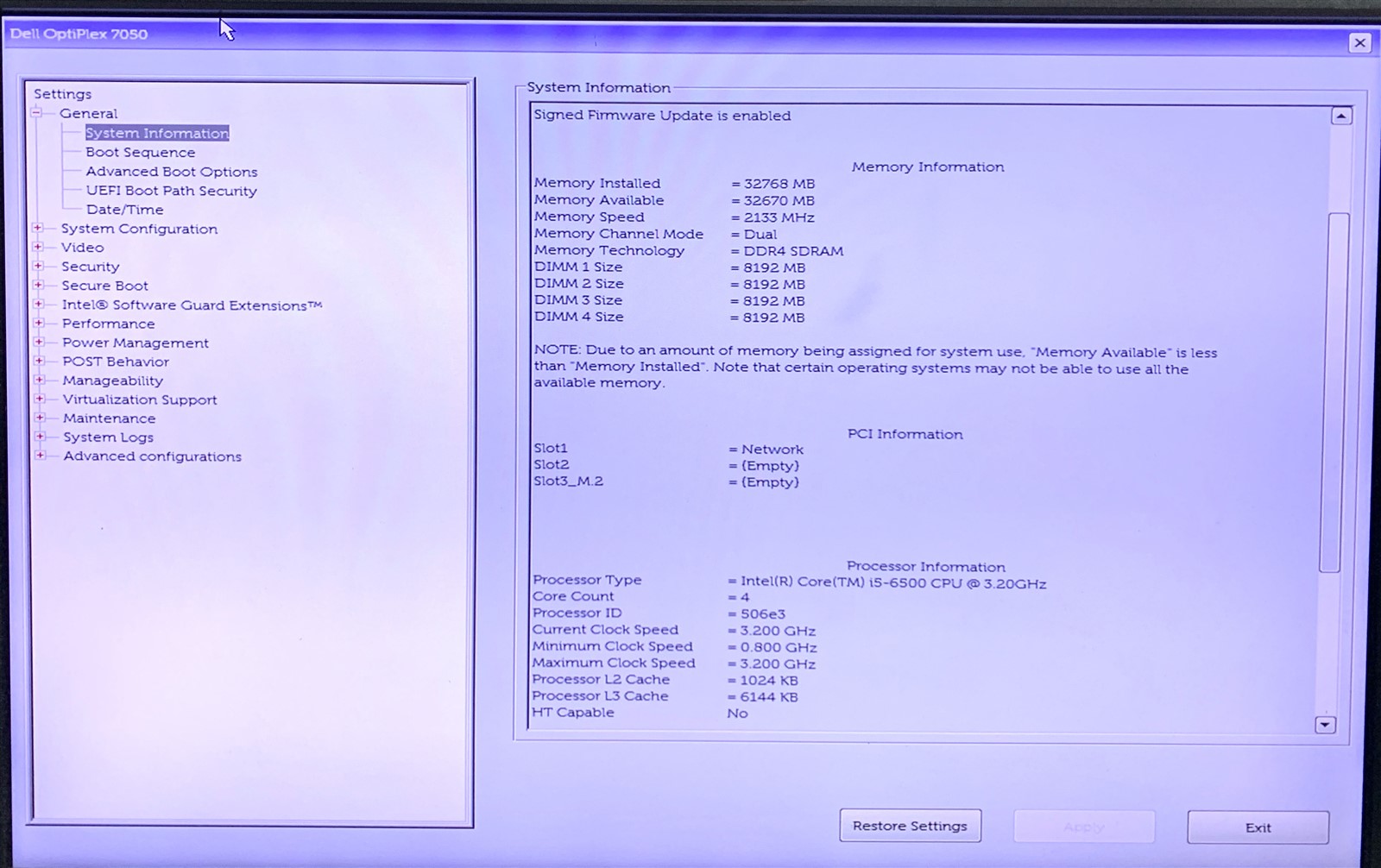Open the Security category
1381x868 pixels.
tap(90, 267)
